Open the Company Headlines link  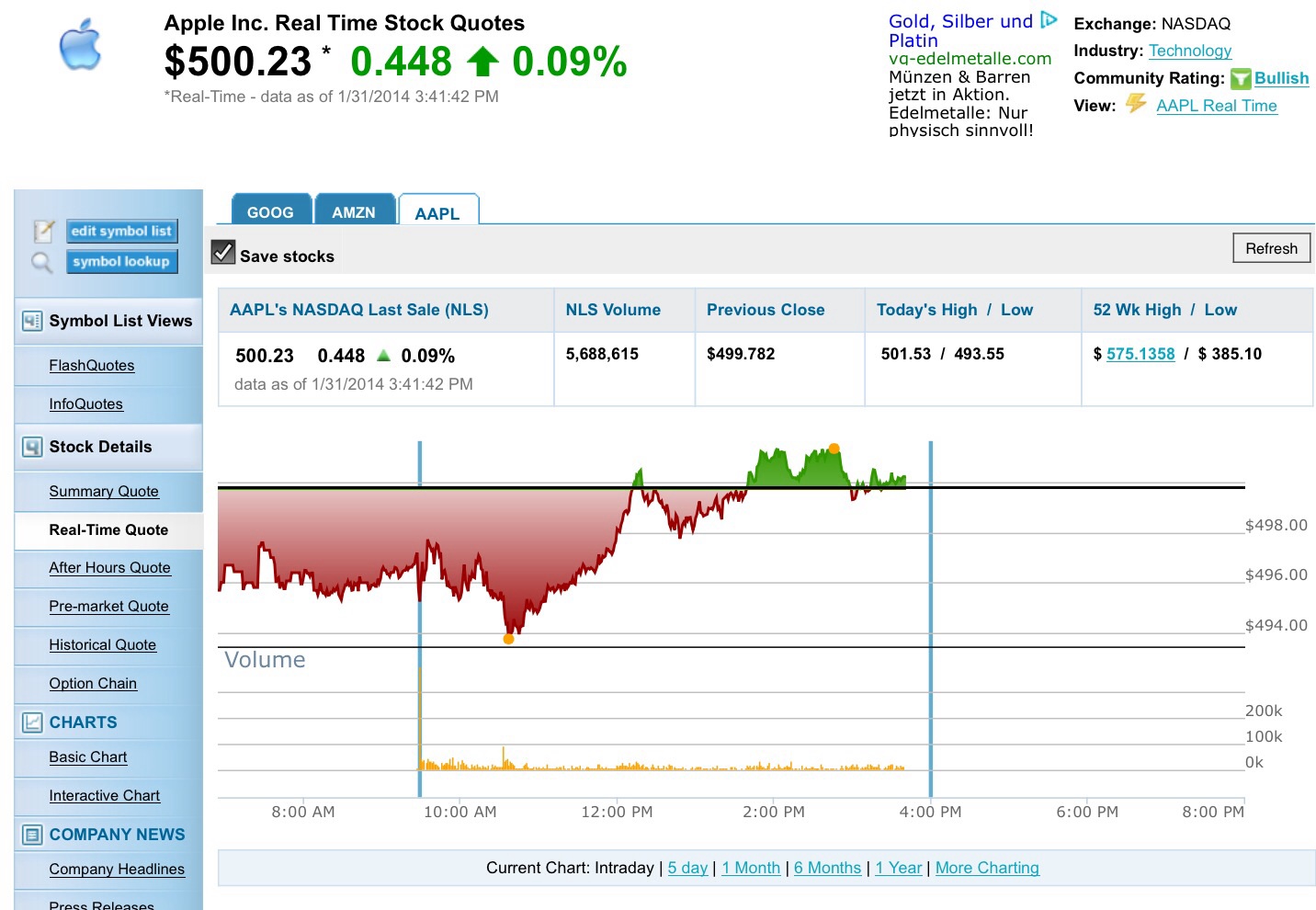[117, 870]
